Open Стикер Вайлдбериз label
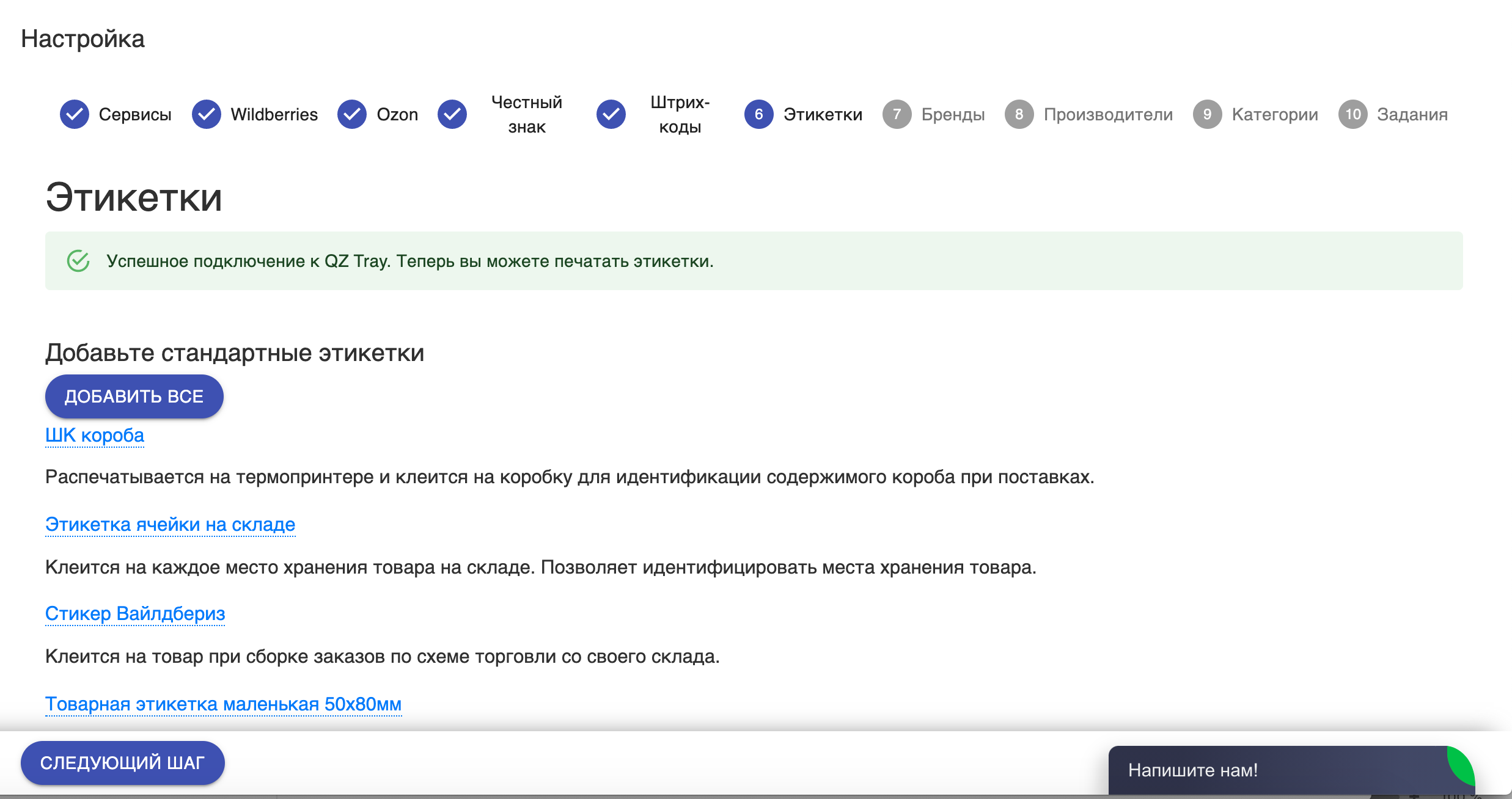The width and height of the screenshot is (1512, 799). tap(135, 613)
